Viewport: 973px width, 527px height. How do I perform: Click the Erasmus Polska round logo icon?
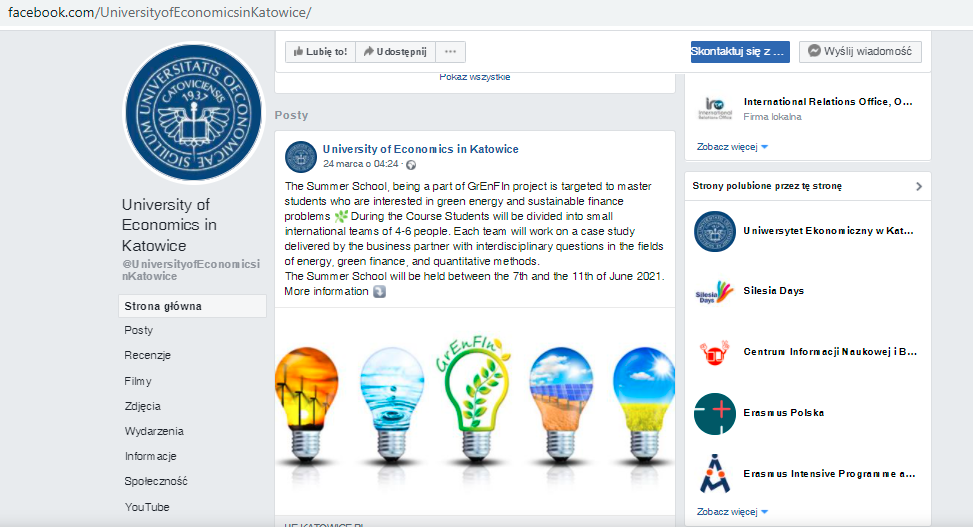pos(715,413)
